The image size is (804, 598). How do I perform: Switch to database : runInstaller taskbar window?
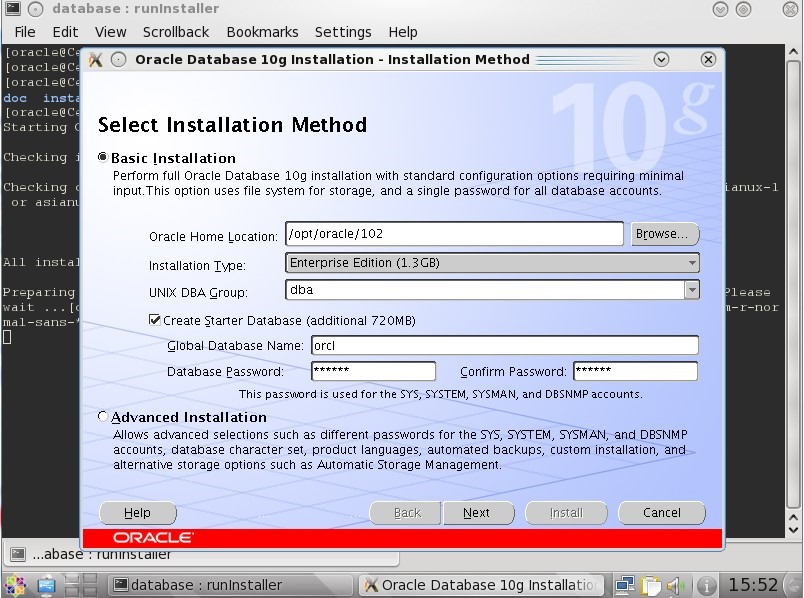click(x=205, y=585)
